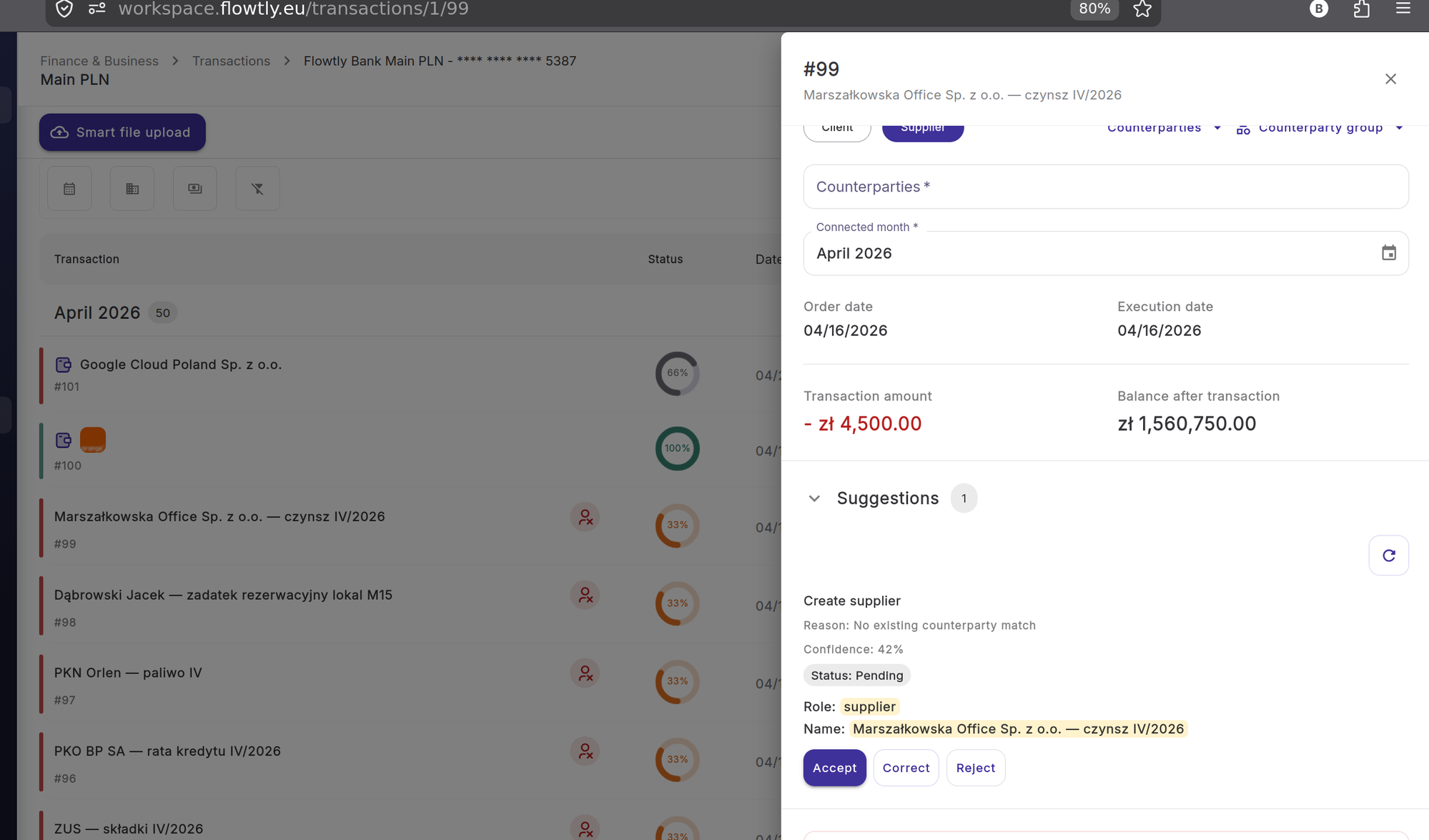This screenshot has height=840, width=1429.
Task: Click the wallet icon on Google Cloud row
Action: (63, 365)
